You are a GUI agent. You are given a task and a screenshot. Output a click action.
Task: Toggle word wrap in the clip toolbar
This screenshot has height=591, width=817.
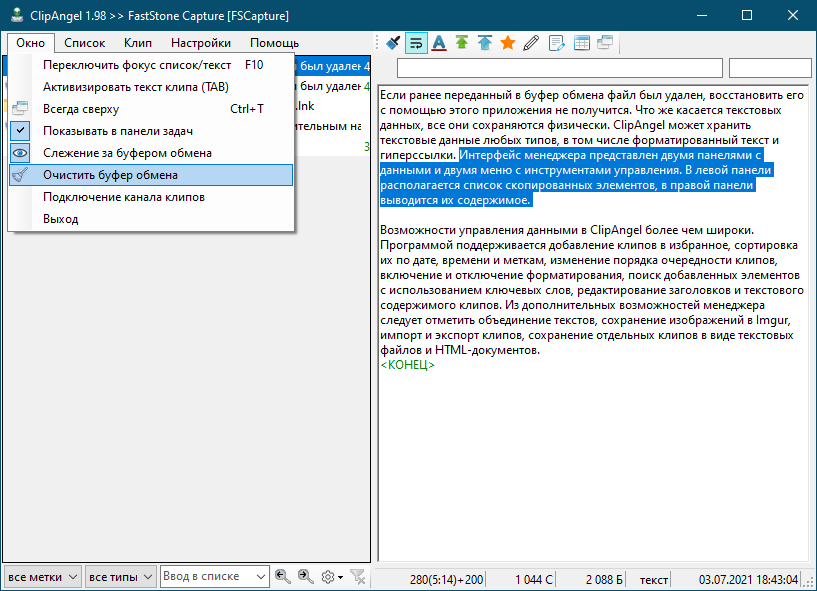(x=416, y=43)
